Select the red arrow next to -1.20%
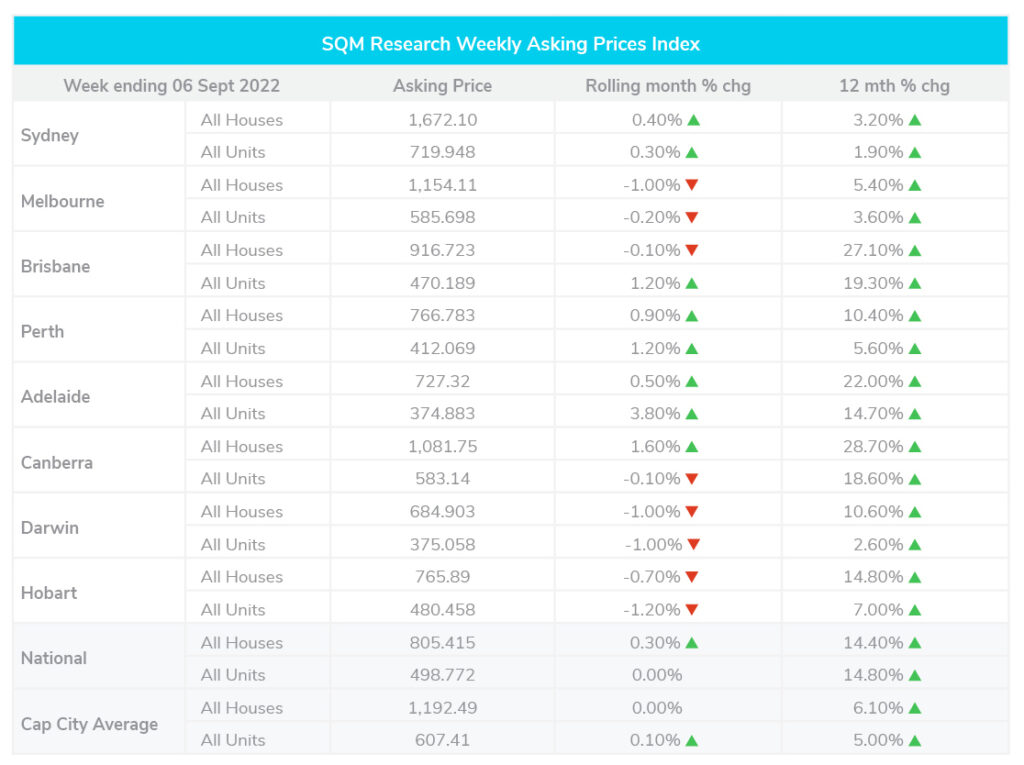Viewport: 1024px width, 765px height. click(692, 610)
